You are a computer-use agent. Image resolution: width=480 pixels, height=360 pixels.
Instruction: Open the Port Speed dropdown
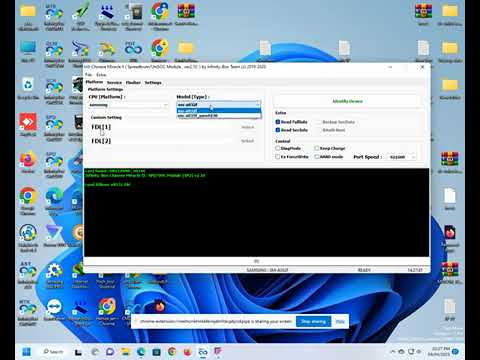click(x=402, y=157)
